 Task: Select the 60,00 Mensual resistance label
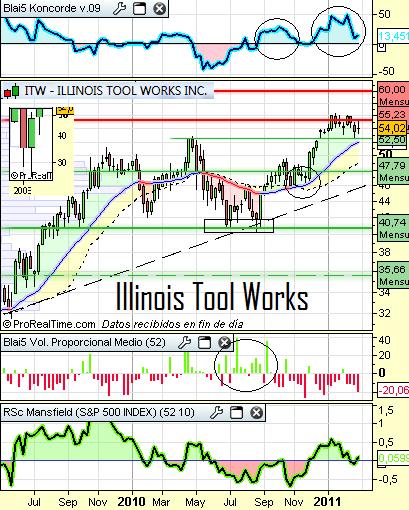pos(393,95)
